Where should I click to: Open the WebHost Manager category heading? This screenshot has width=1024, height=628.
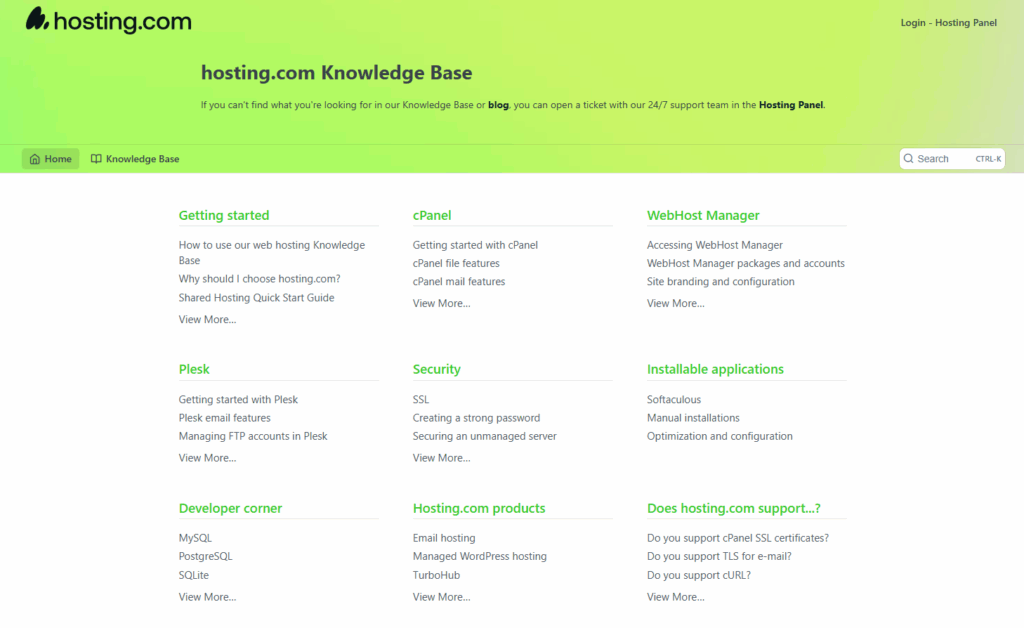click(703, 215)
